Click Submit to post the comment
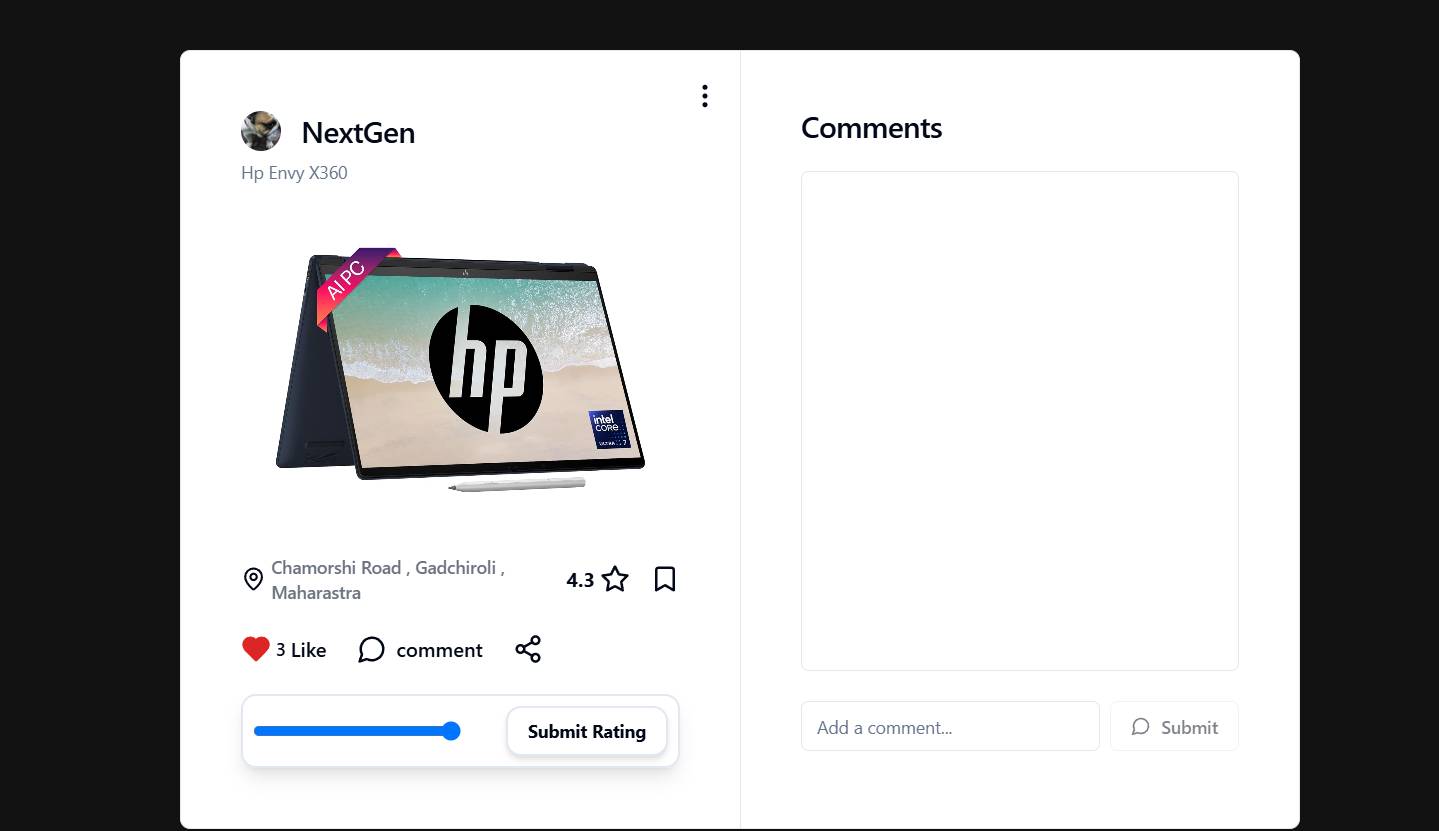Image resolution: width=1439 pixels, height=831 pixels. [x=1188, y=727]
